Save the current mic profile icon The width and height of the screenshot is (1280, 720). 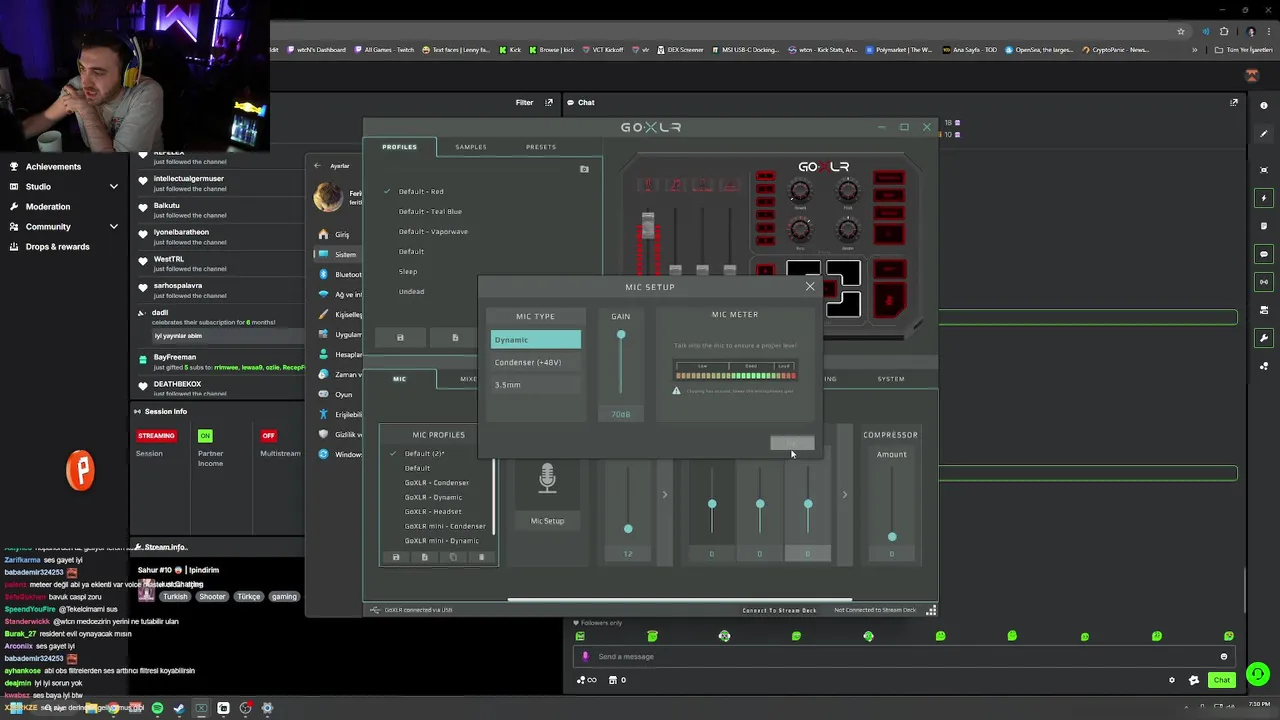[396, 557]
